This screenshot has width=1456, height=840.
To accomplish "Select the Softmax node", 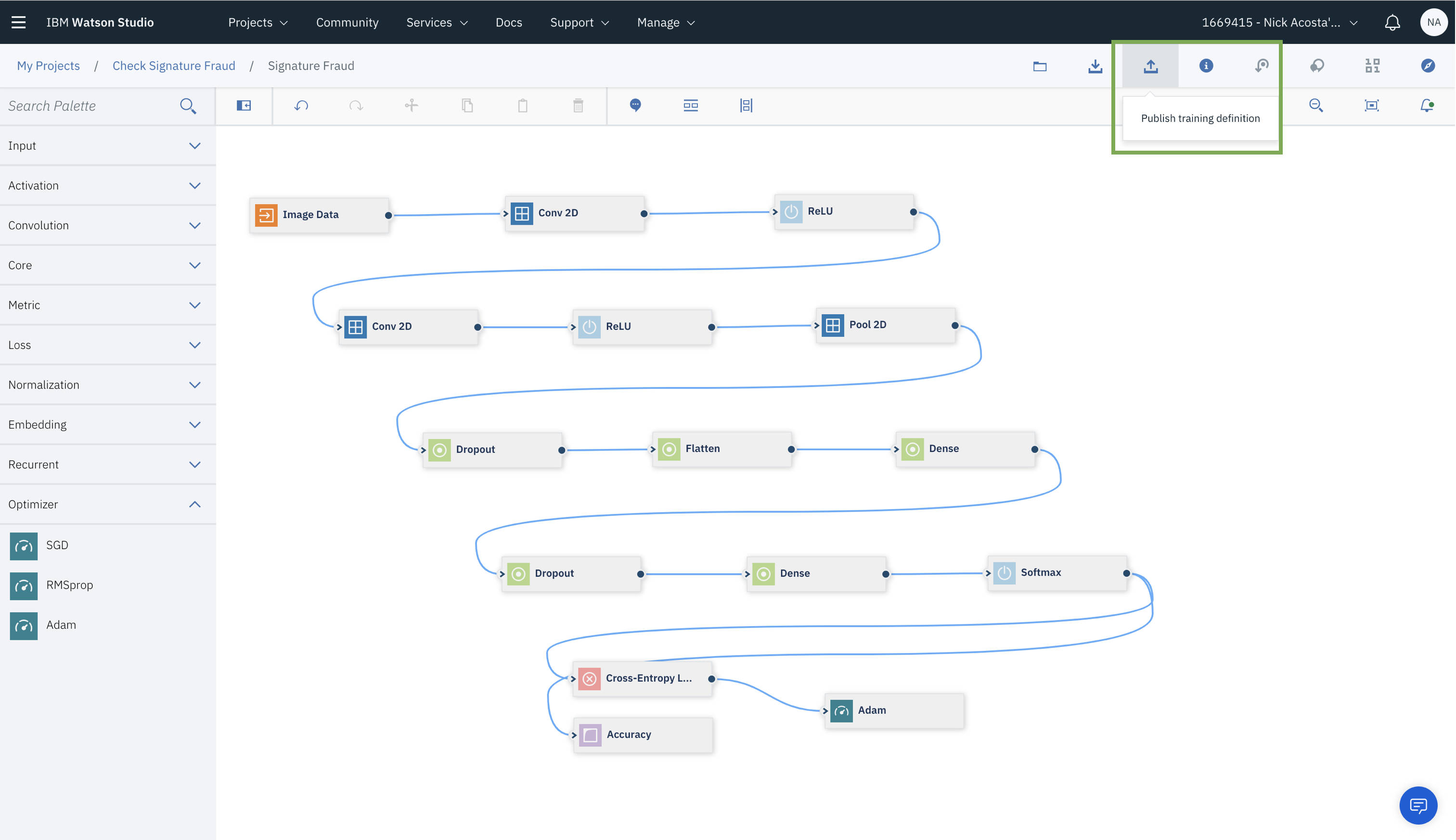I will click(1057, 573).
